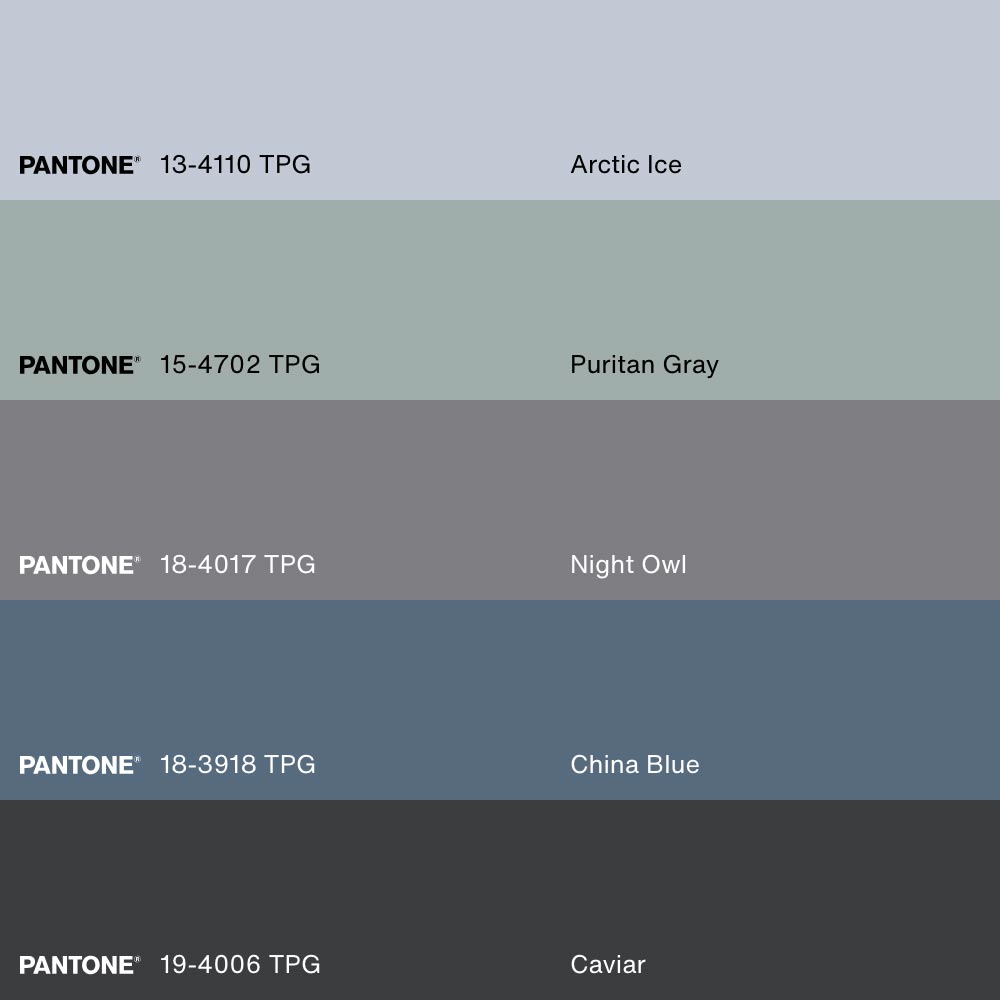
Task: Select the 18-3918 TPG code label
Action: click(238, 765)
